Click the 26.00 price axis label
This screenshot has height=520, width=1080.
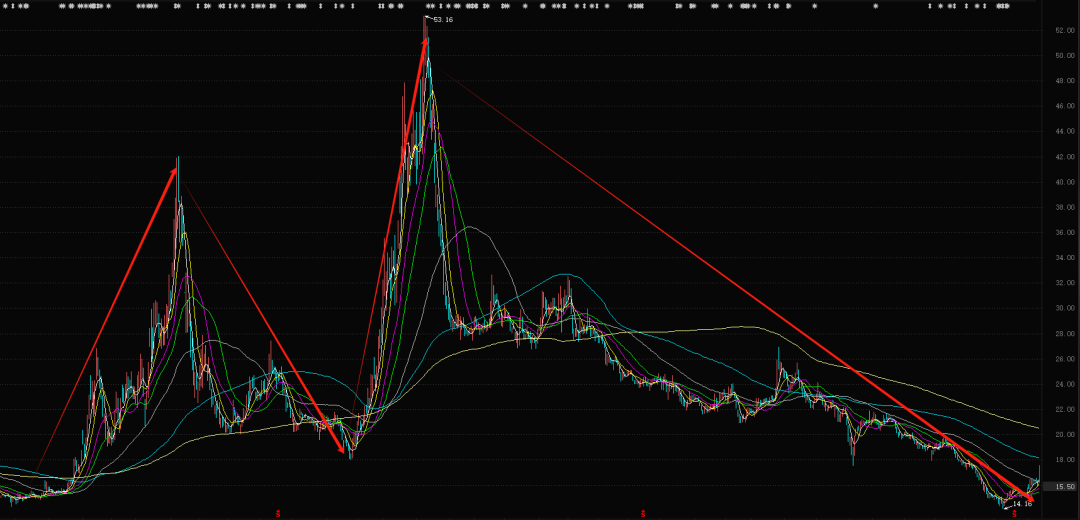click(1065, 359)
